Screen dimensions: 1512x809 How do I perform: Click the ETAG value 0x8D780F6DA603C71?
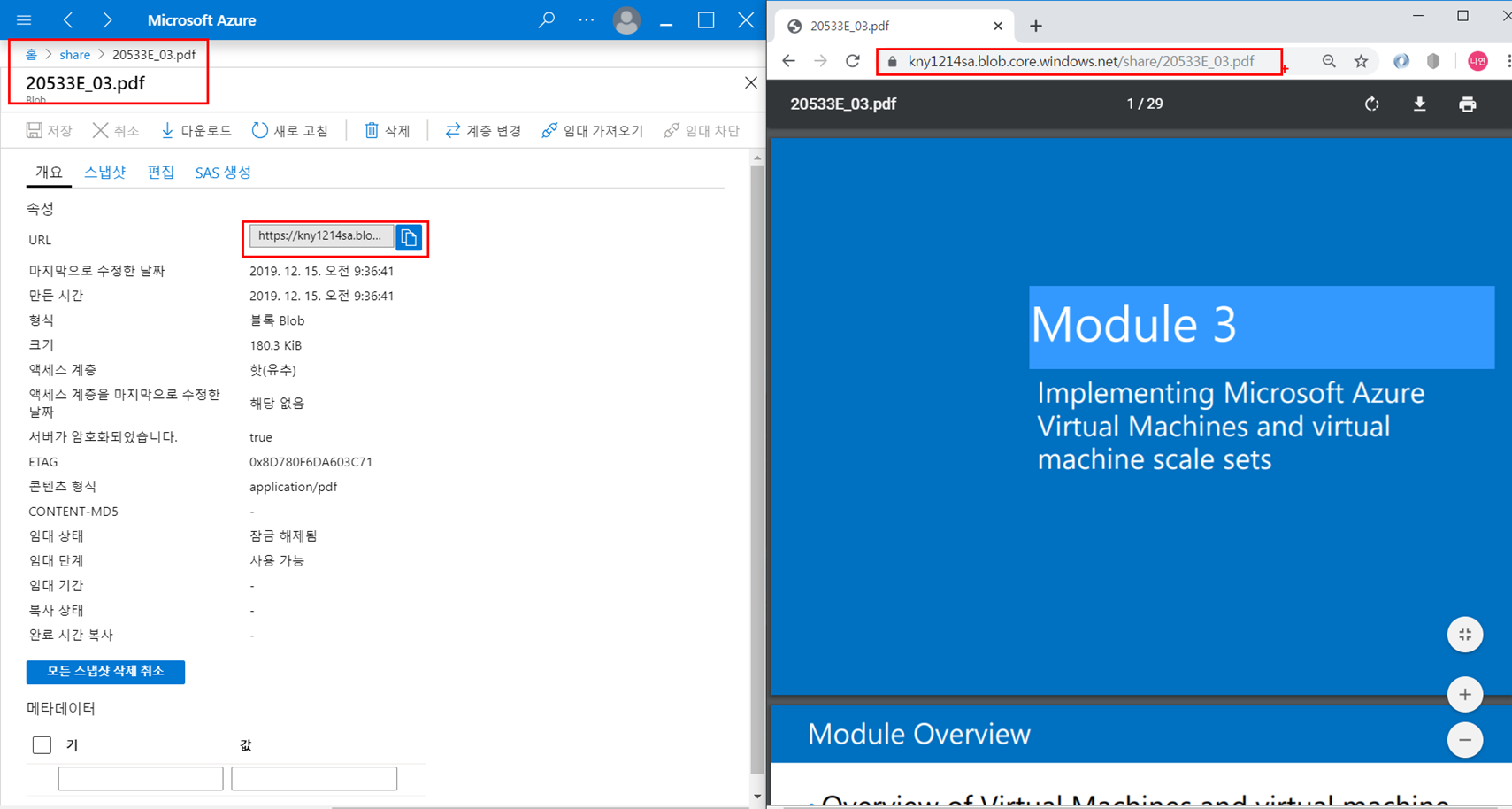pos(311,462)
